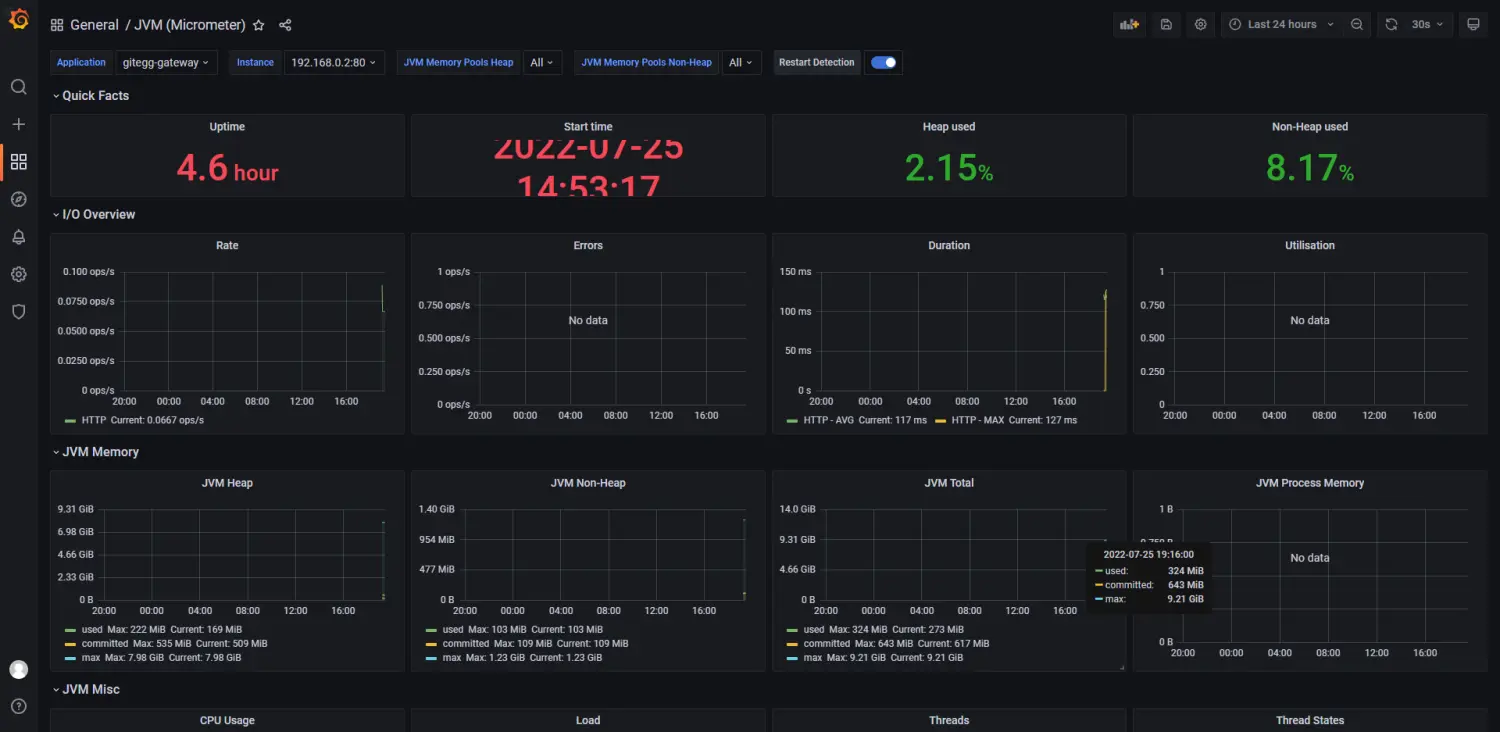
Task: Open the JVM Memory Pools Heap All dropdown
Action: click(543, 62)
